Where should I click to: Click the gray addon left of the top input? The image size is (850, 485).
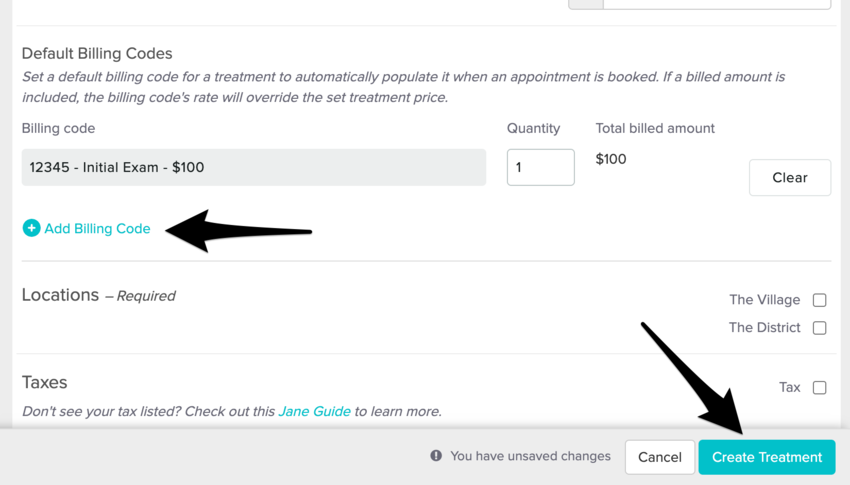click(x=585, y=3)
